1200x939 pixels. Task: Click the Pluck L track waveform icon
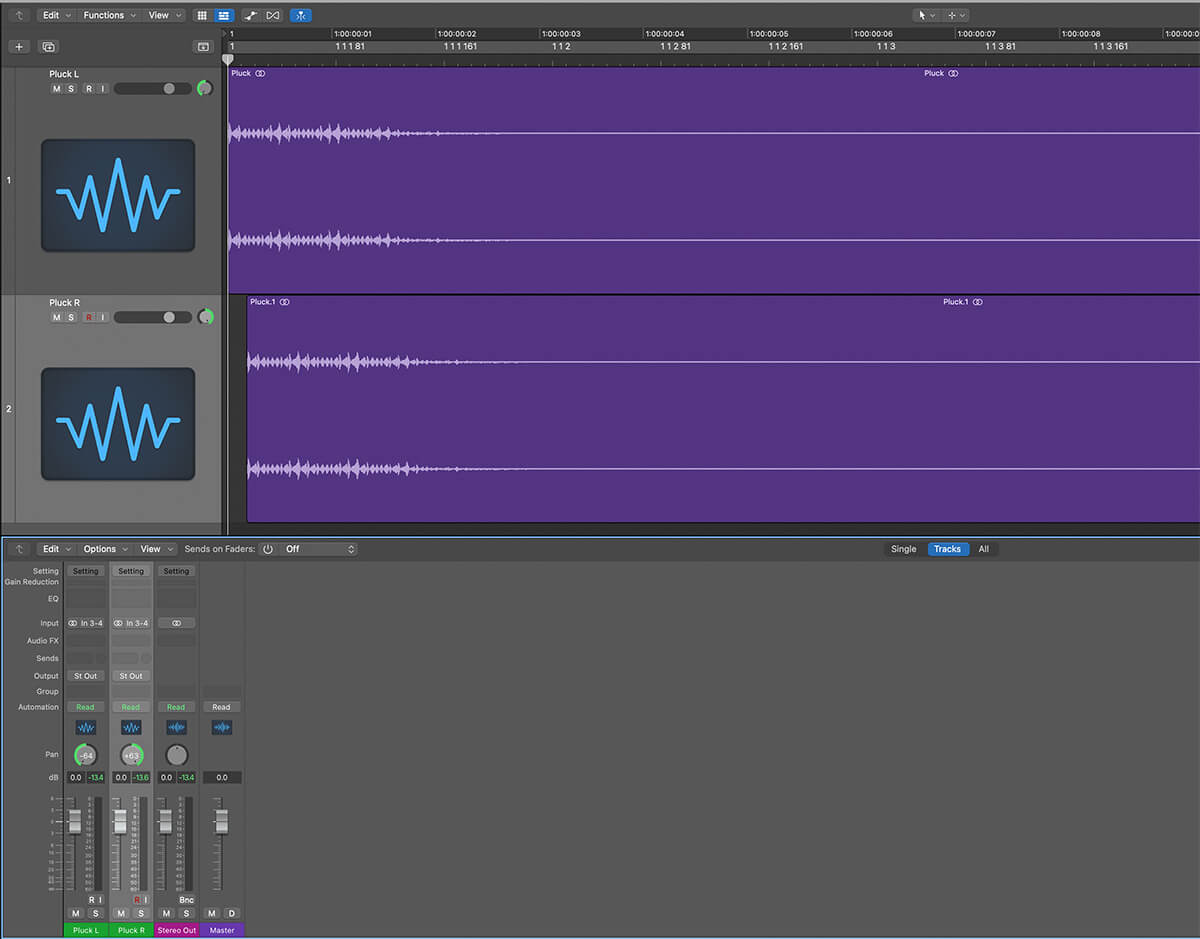tap(118, 195)
